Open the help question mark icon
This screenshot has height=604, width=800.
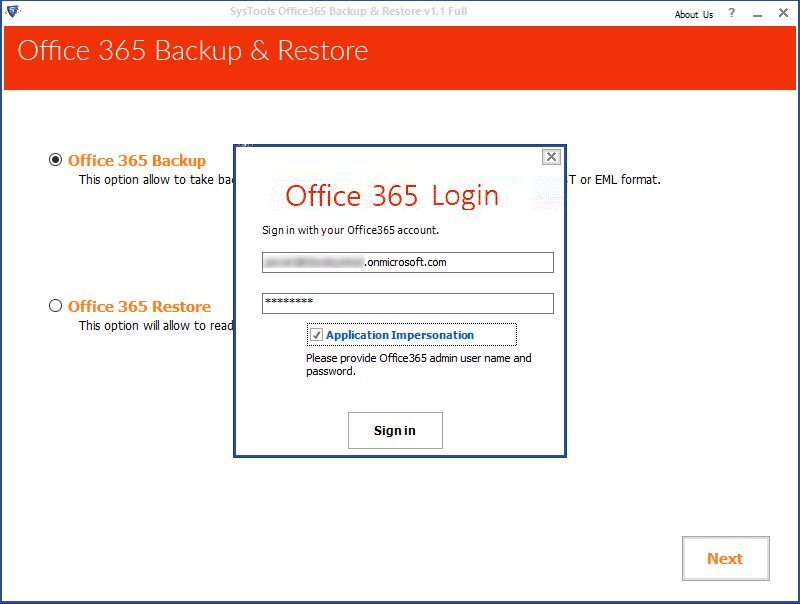(732, 14)
